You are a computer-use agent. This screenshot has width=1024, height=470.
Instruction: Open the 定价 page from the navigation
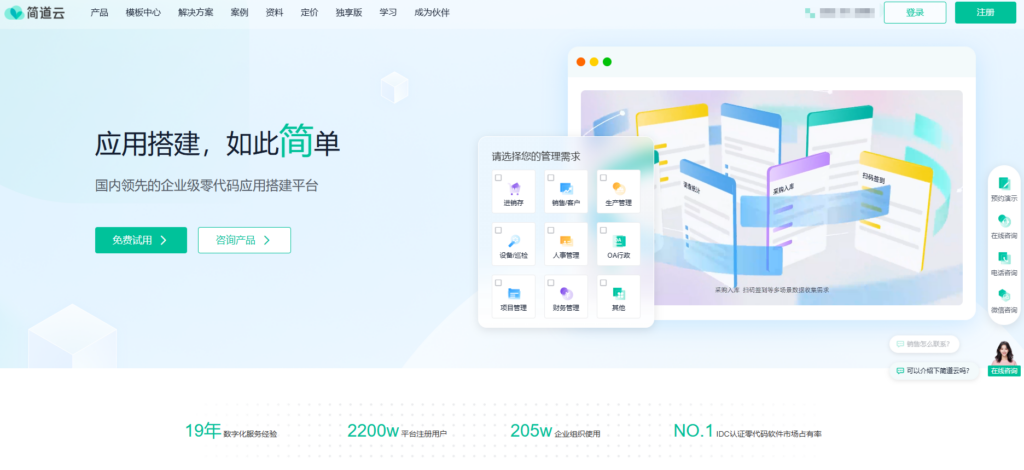point(309,13)
